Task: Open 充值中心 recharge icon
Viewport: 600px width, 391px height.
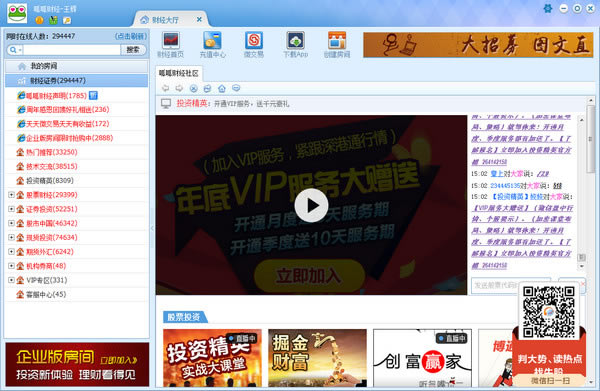Action: click(212, 41)
